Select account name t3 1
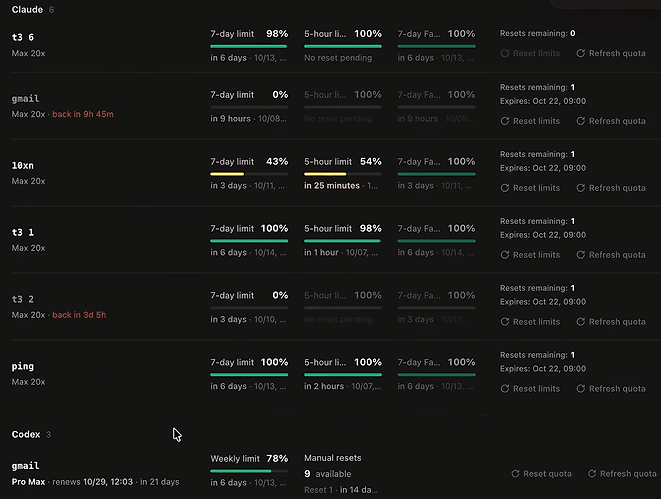661x499 pixels. pyautogui.click(x=23, y=232)
